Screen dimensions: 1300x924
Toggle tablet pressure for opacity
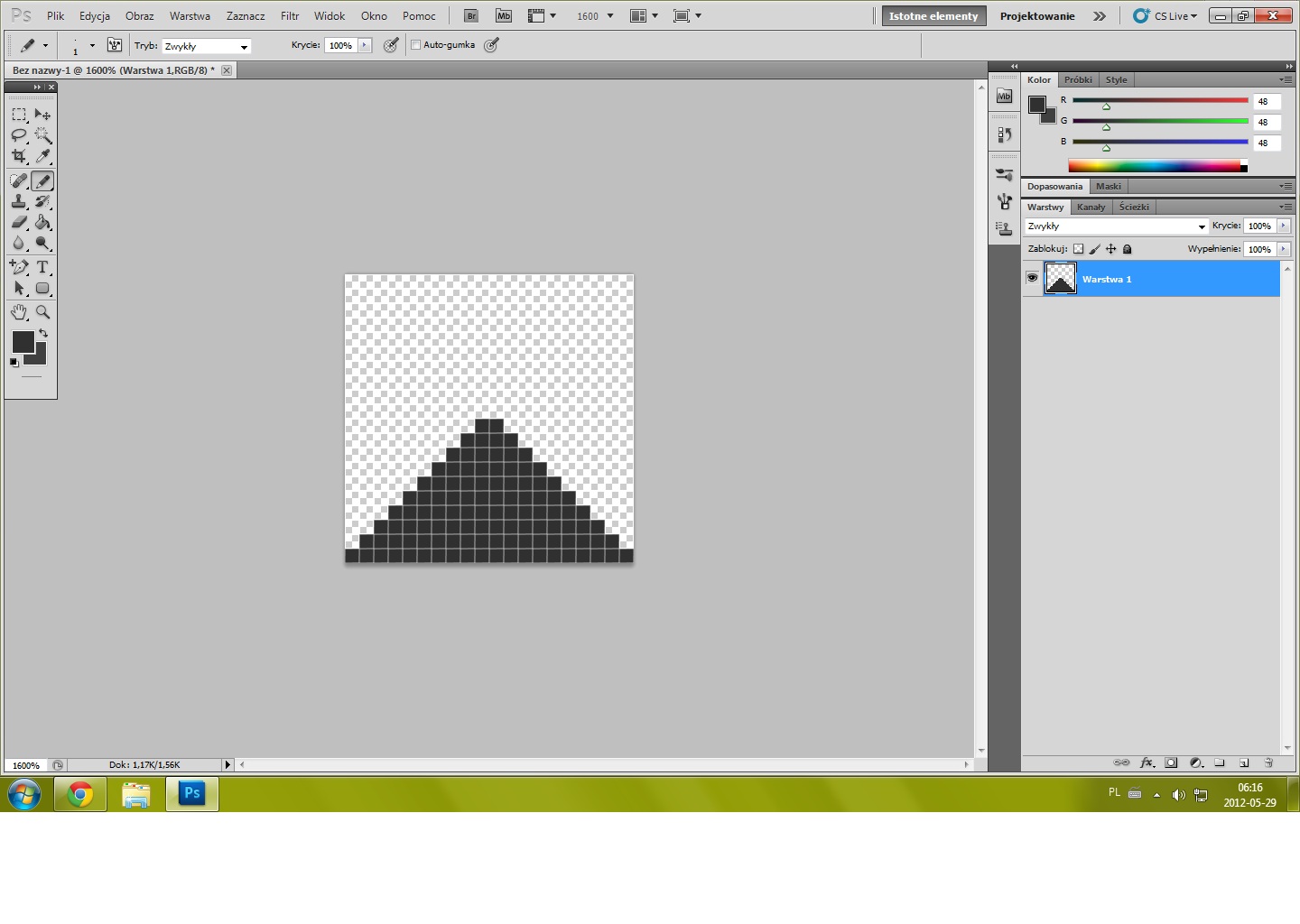pyautogui.click(x=391, y=45)
